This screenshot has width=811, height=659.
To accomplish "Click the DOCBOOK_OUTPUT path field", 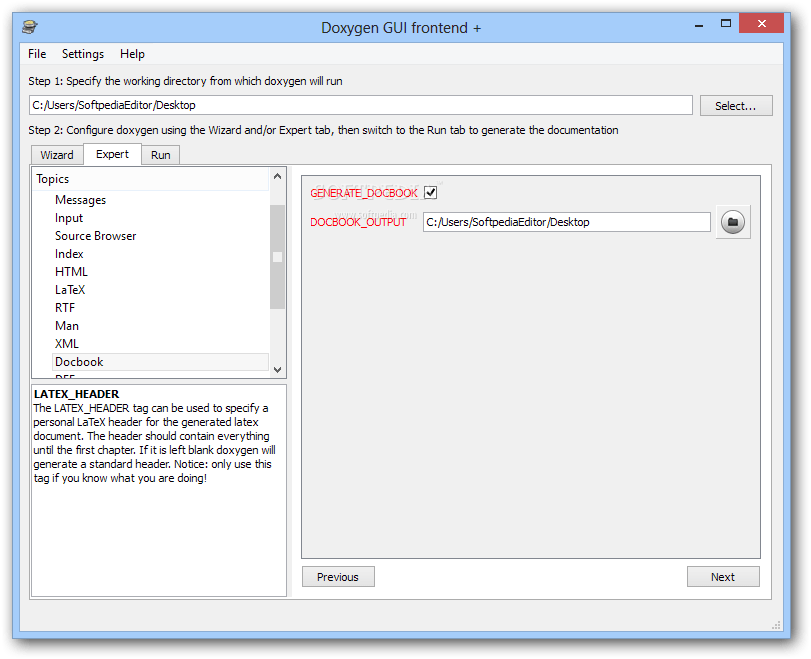I will click(567, 222).
